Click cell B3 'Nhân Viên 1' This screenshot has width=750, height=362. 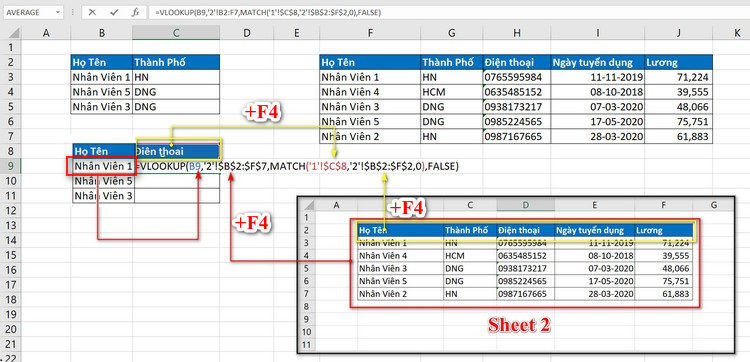101,77
